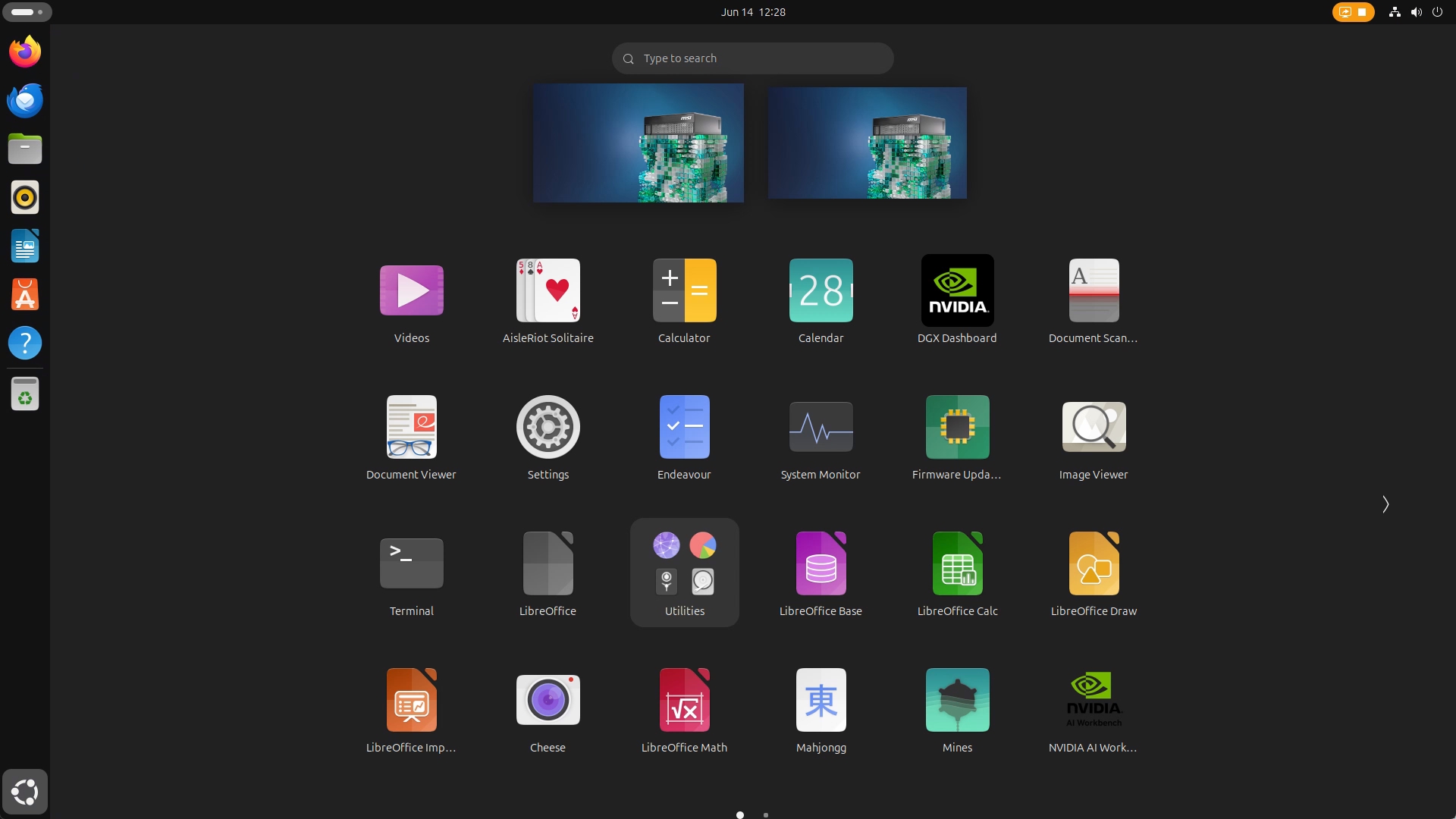
Task: Open Thunderbird Mail from the dock
Action: click(x=25, y=100)
